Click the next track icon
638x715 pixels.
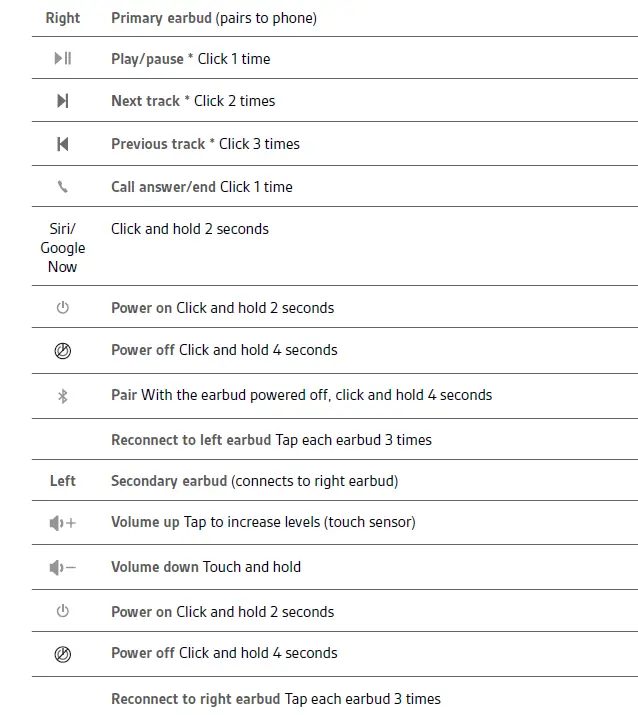click(62, 101)
